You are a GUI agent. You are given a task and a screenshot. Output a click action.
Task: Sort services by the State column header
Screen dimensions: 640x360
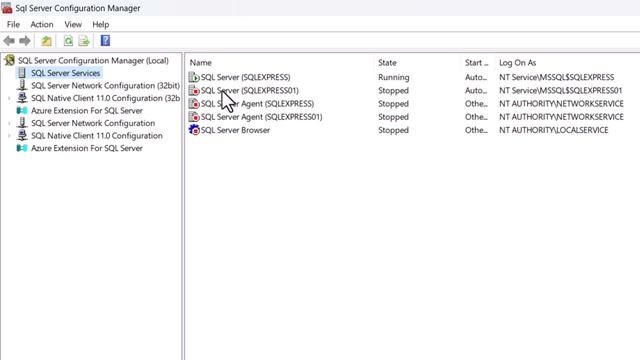(x=387, y=63)
